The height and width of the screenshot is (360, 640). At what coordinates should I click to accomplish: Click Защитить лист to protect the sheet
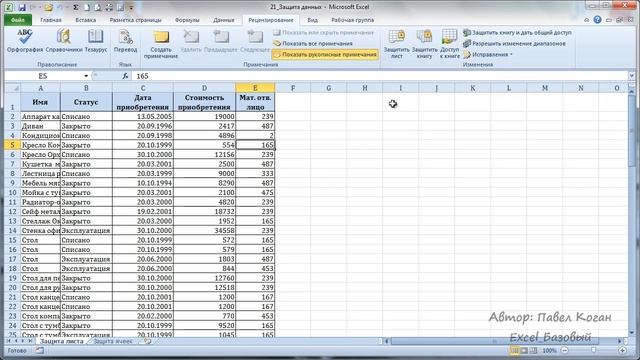396,44
